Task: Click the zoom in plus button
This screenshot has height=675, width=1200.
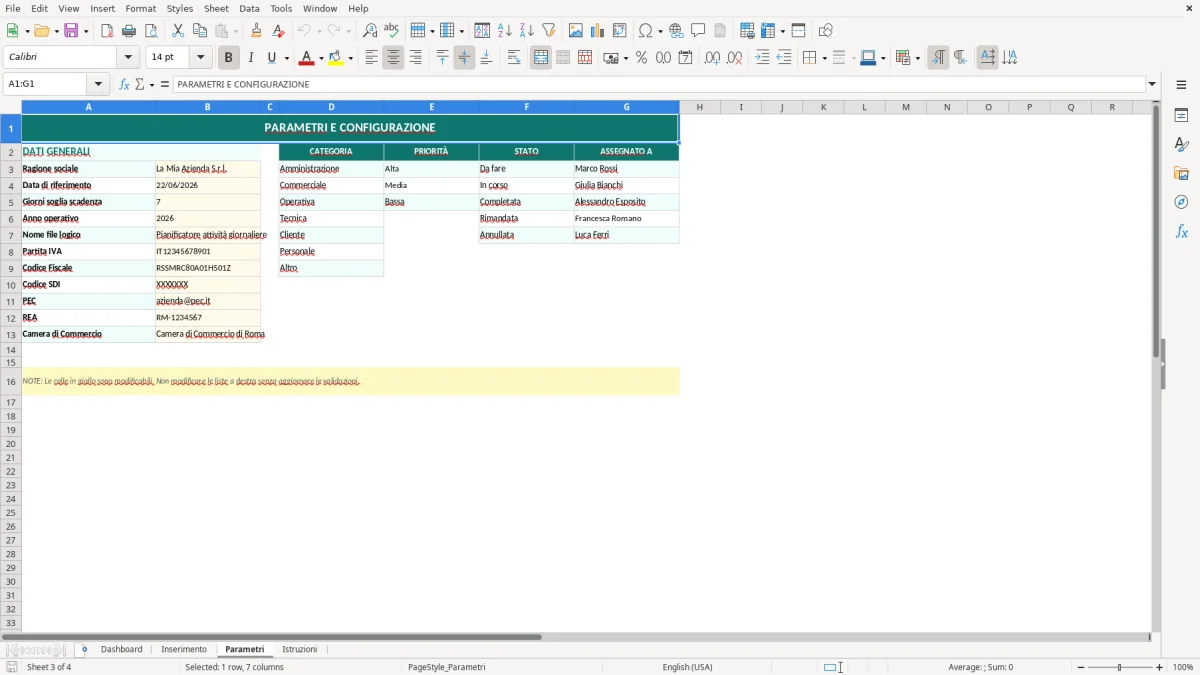Action: (x=1160, y=667)
